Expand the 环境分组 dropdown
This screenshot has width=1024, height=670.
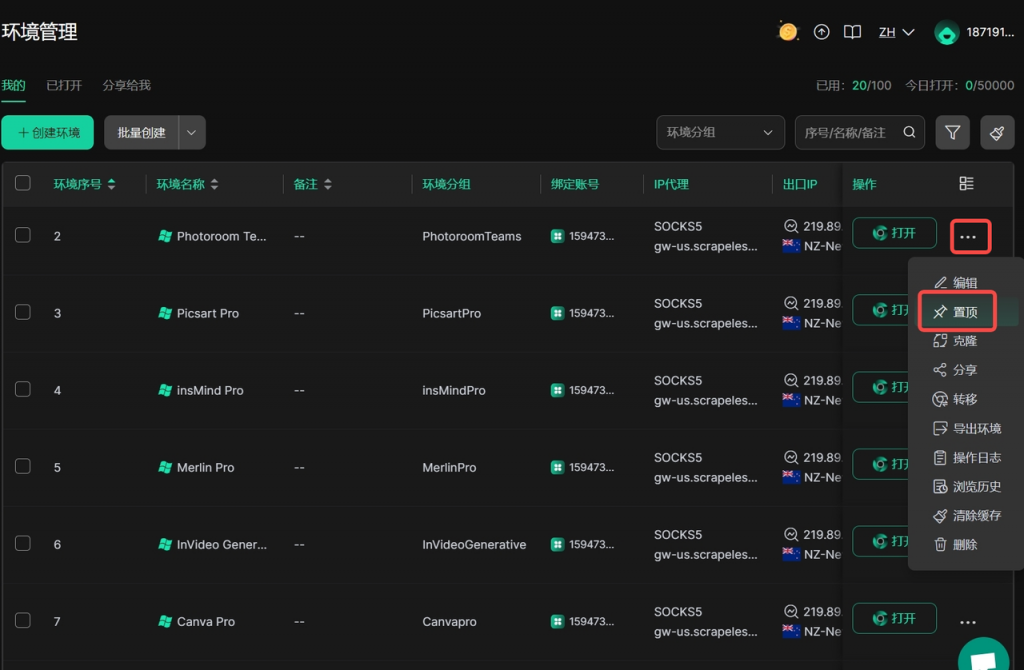(720, 133)
